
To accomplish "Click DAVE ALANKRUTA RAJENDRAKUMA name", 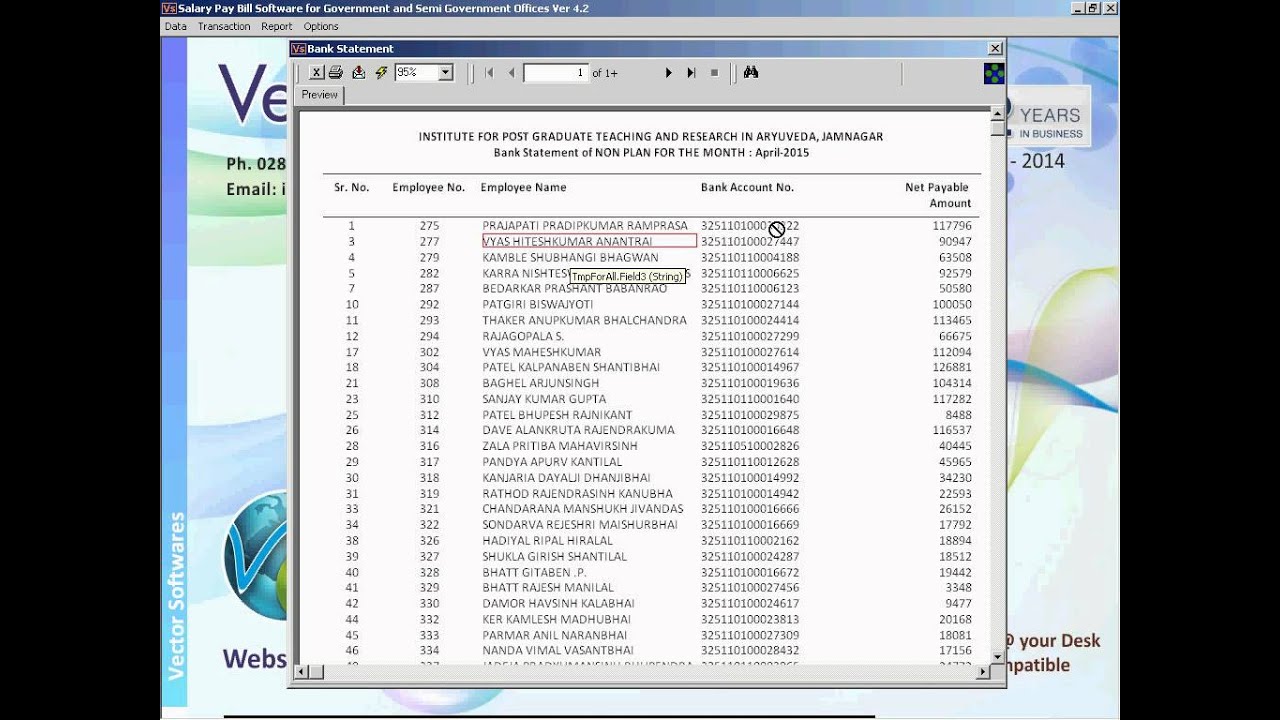I will click(x=578, y=430).
